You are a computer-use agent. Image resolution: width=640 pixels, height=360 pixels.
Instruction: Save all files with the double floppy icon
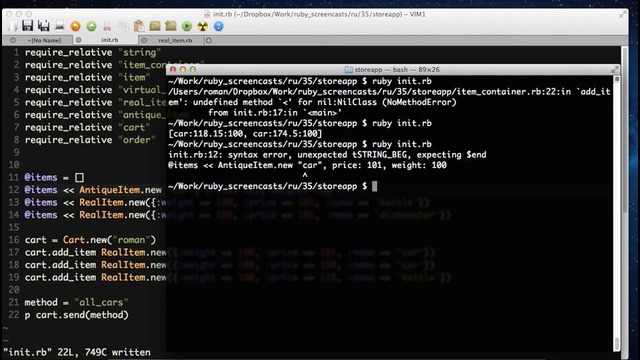44,26
